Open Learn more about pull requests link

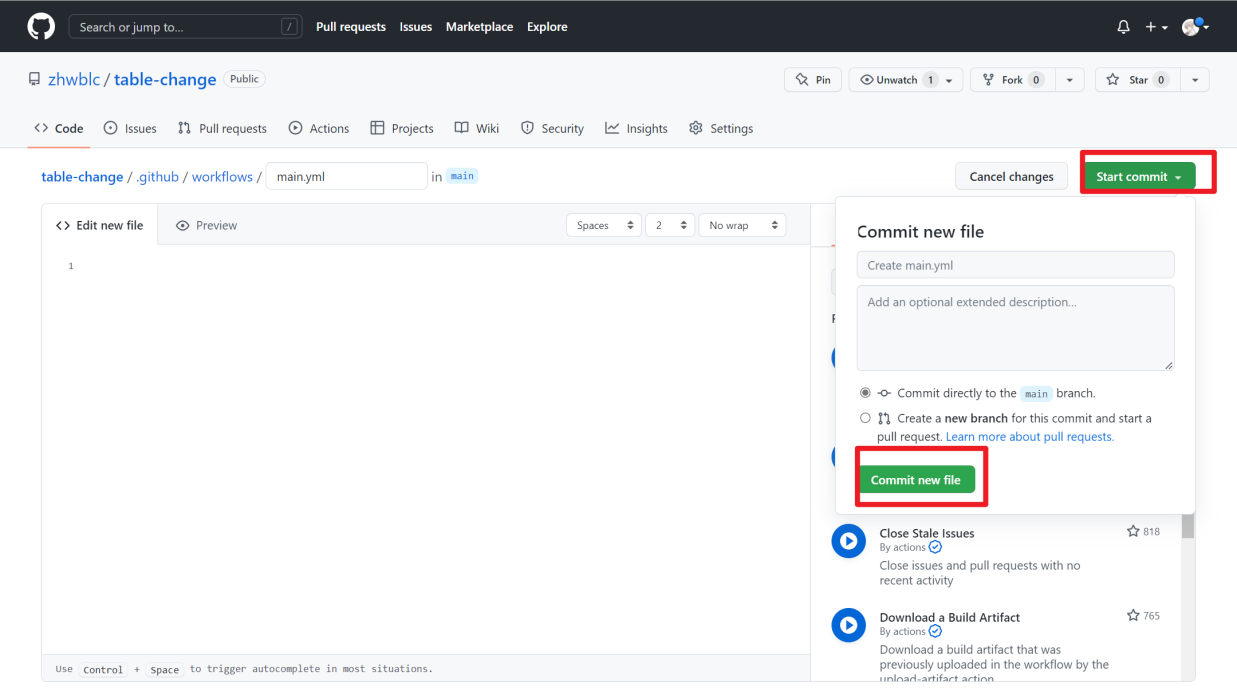click(x=1029, y=437)
